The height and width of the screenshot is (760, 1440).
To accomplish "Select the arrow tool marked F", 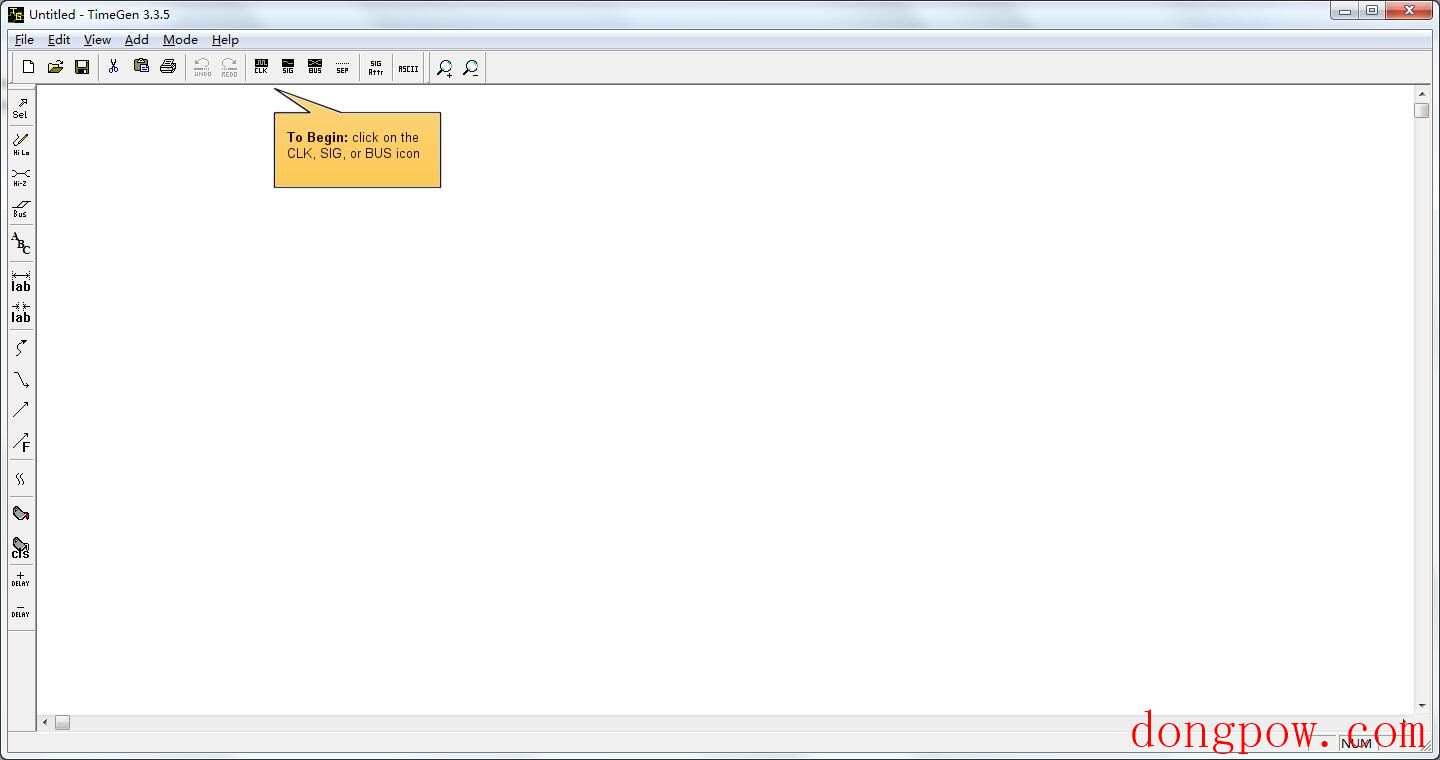I will pyautogui.click(x=20, y=441).
